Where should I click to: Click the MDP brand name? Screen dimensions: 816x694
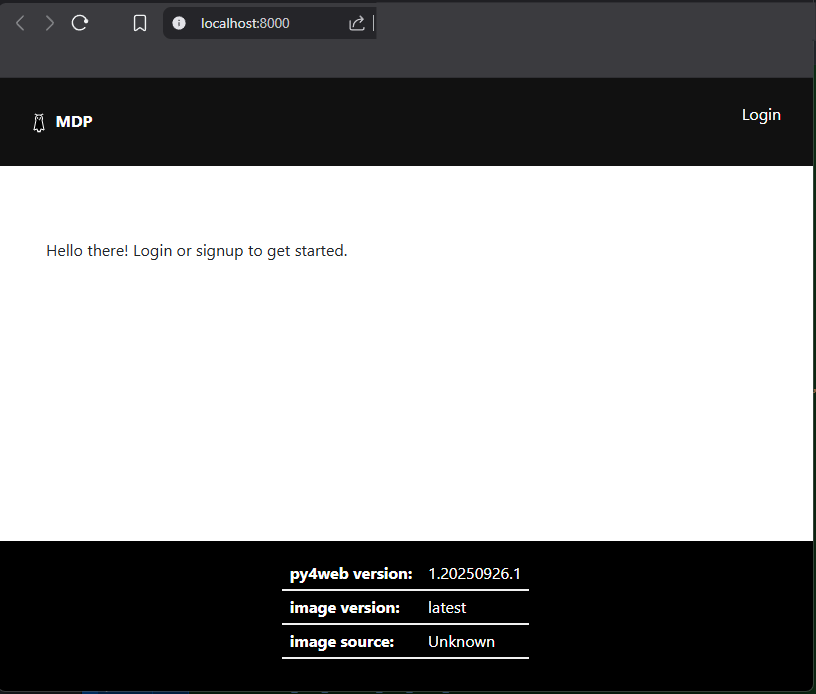(74, 122)
